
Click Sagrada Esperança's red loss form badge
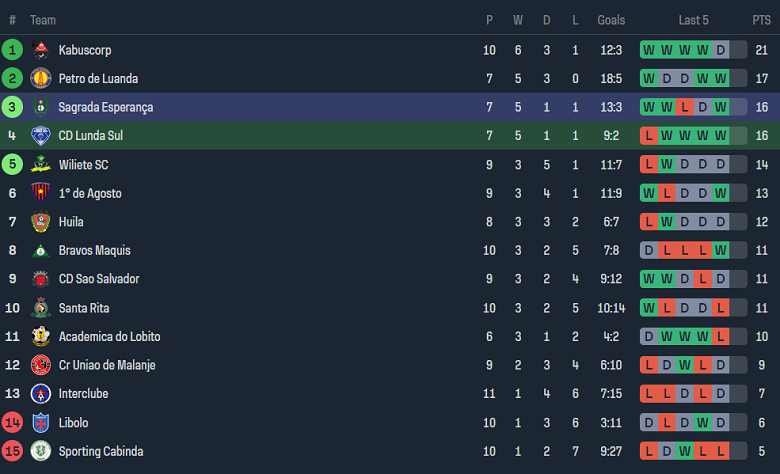coord(684,107)
